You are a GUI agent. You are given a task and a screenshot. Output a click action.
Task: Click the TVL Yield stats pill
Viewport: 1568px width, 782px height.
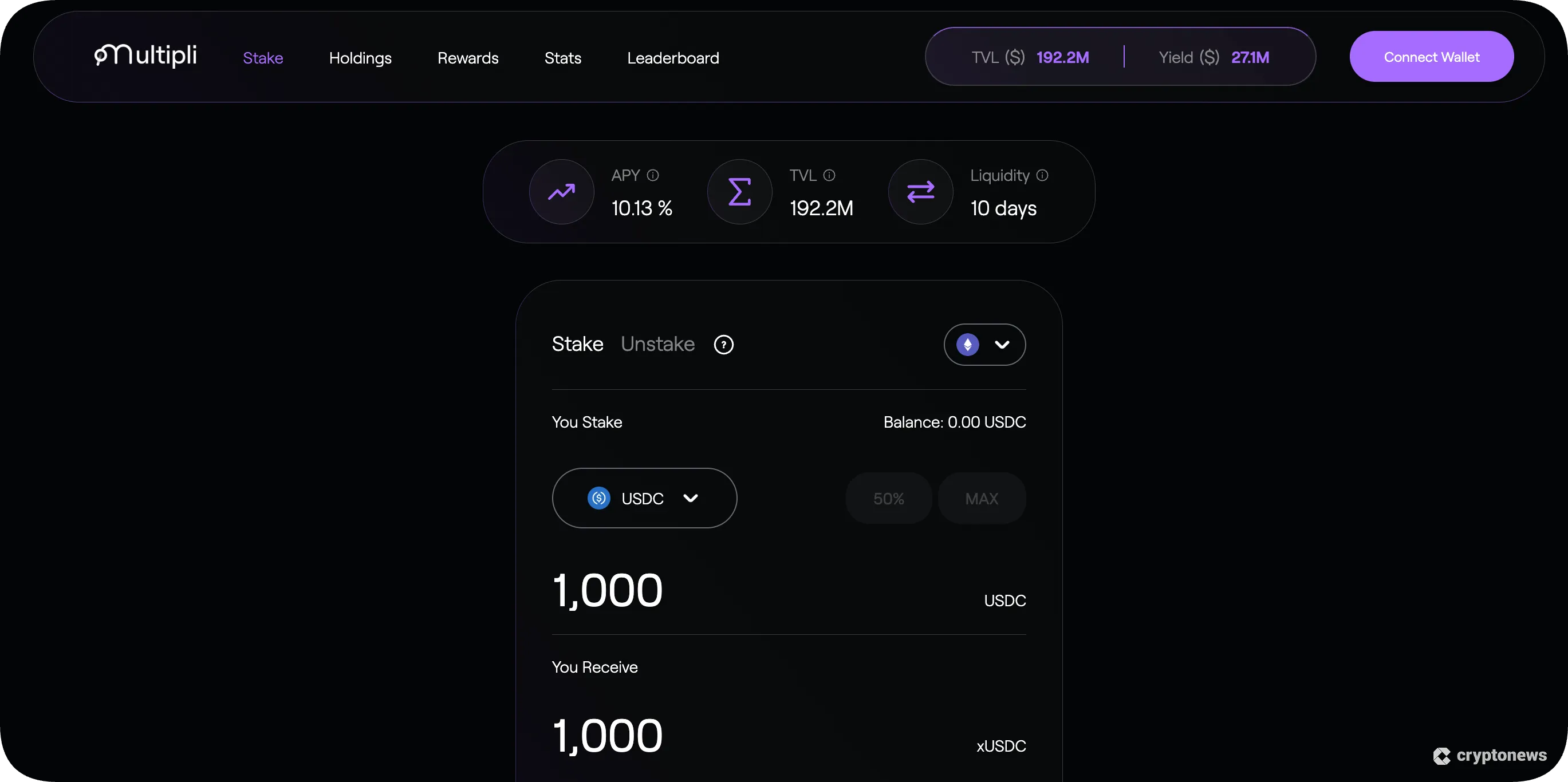1120,56
